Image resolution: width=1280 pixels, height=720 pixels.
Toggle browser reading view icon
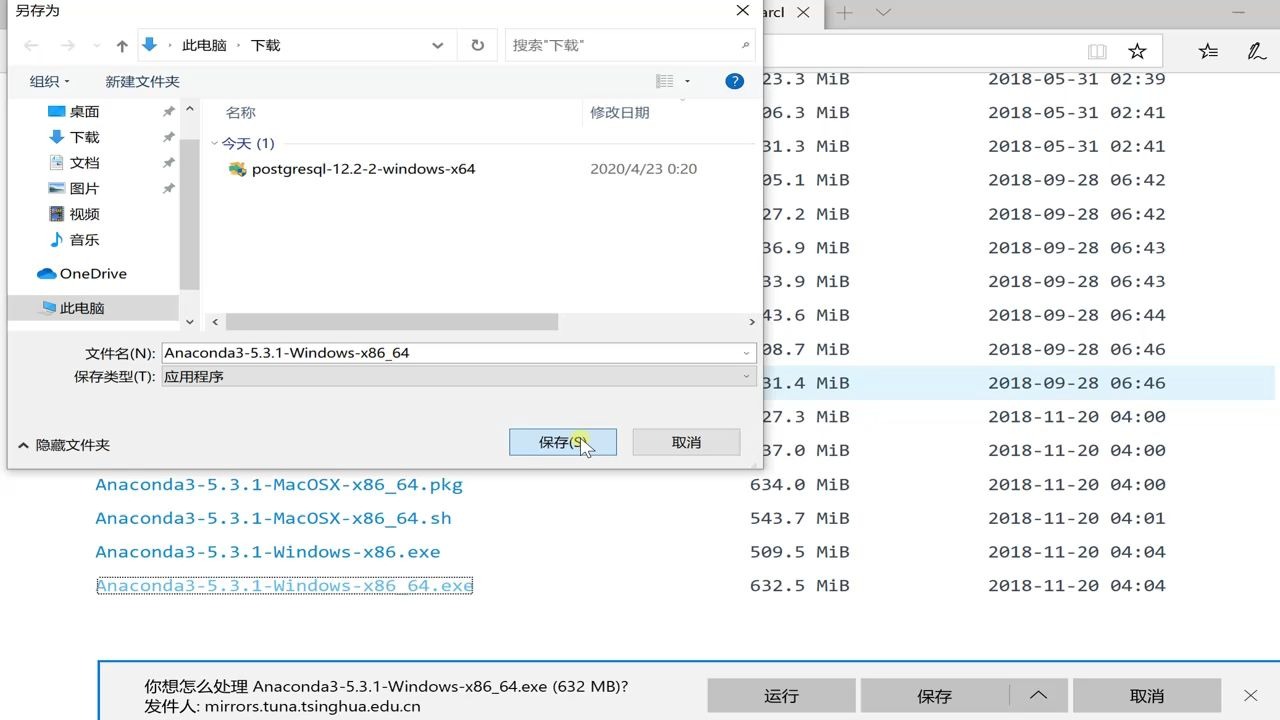coord(1097,51)
